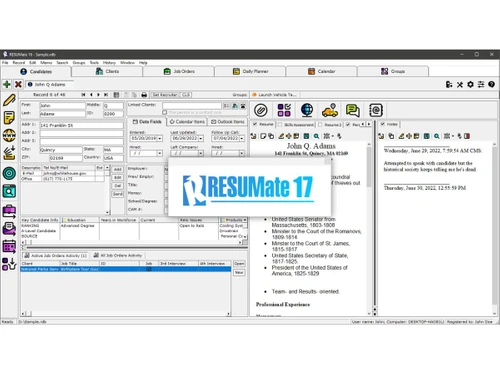Toggle the checkbox under Linked Clients field
Image resolution: width=500 pixels, height=375 pixels.
[x=165, y=113]
